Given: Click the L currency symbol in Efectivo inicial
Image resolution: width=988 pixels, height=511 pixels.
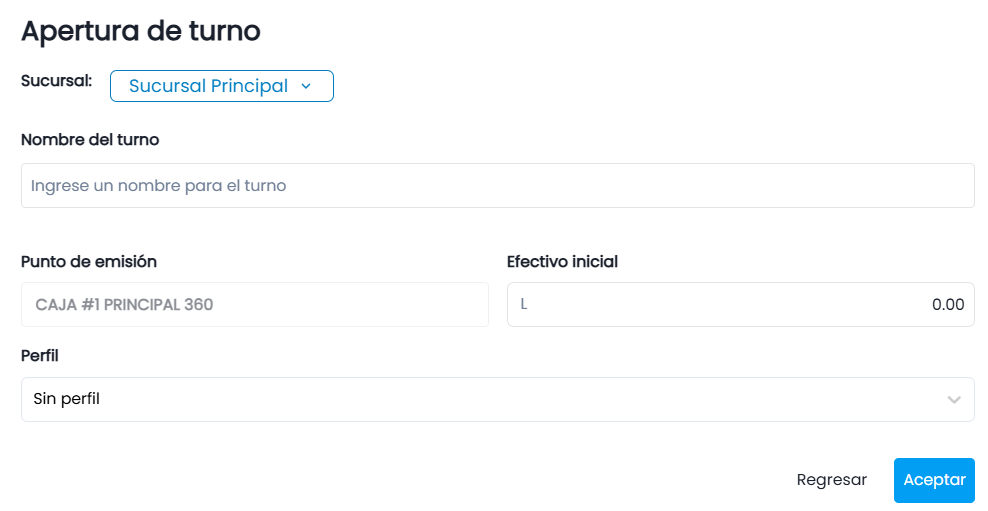Looking at the screenshot, I should coord(524,304).
